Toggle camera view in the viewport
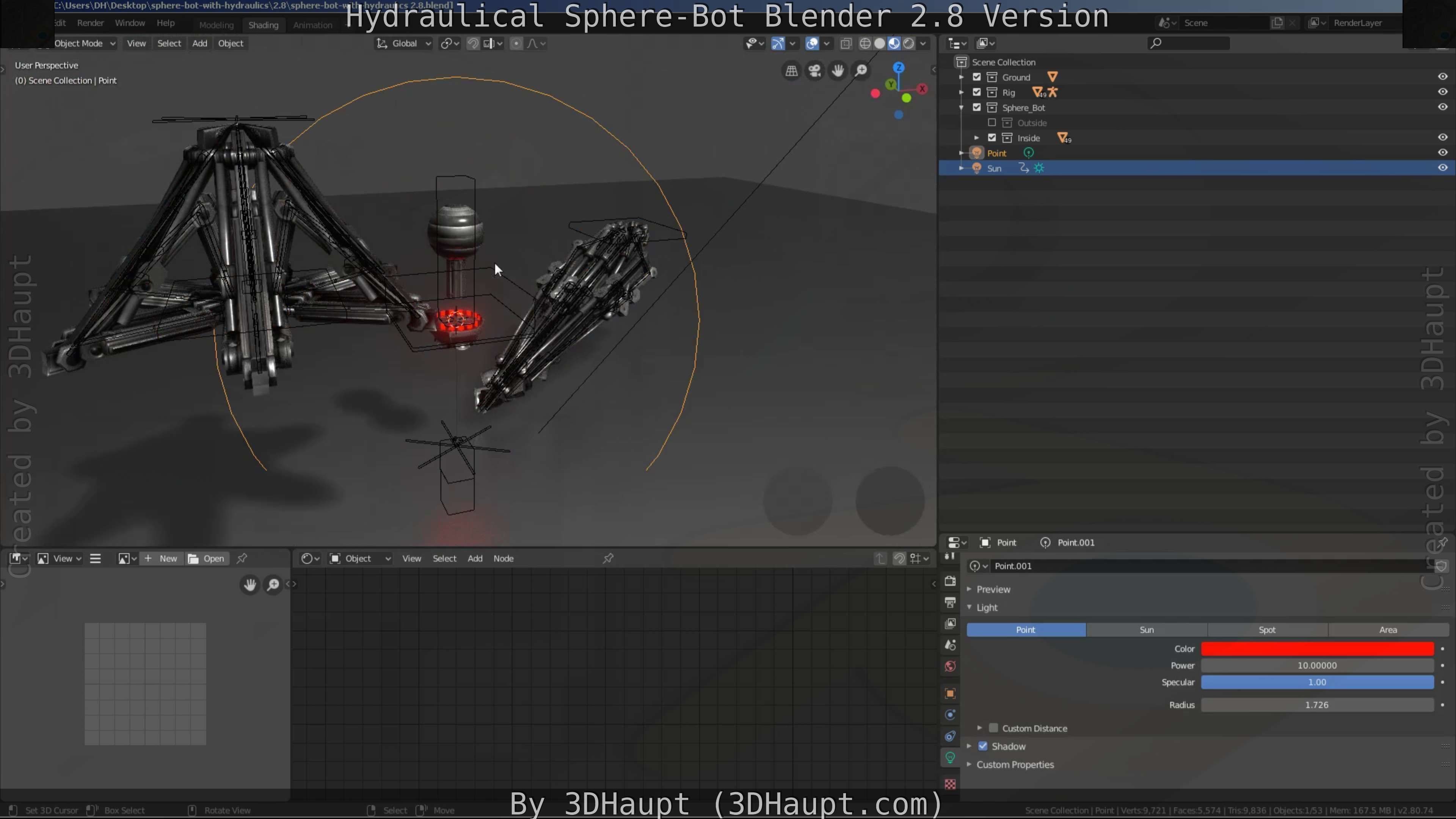1456x819 pixels. point(814,71)
